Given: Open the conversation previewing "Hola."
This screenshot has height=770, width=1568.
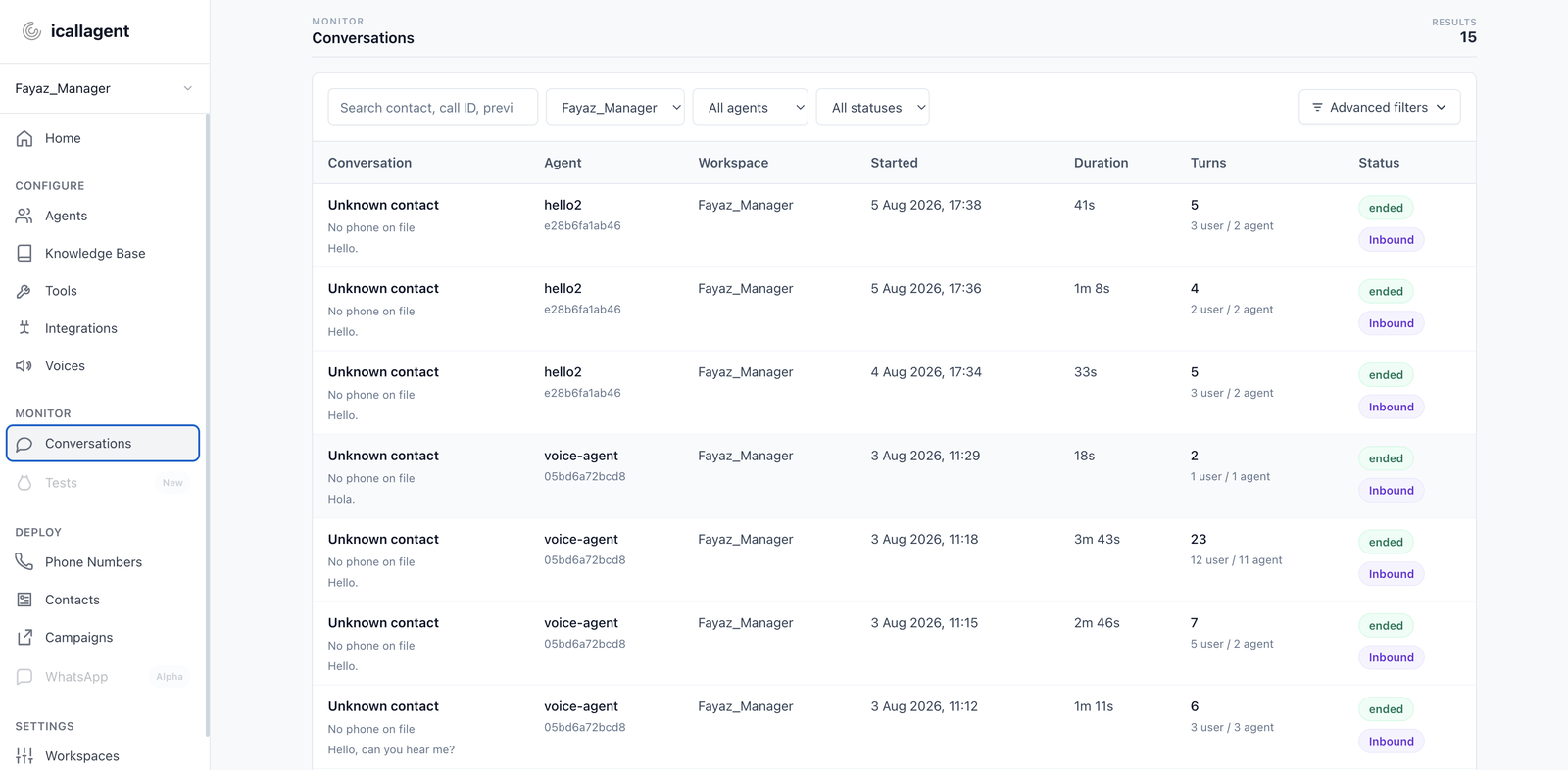Looking at the screenshot, I should coord(894,476).
